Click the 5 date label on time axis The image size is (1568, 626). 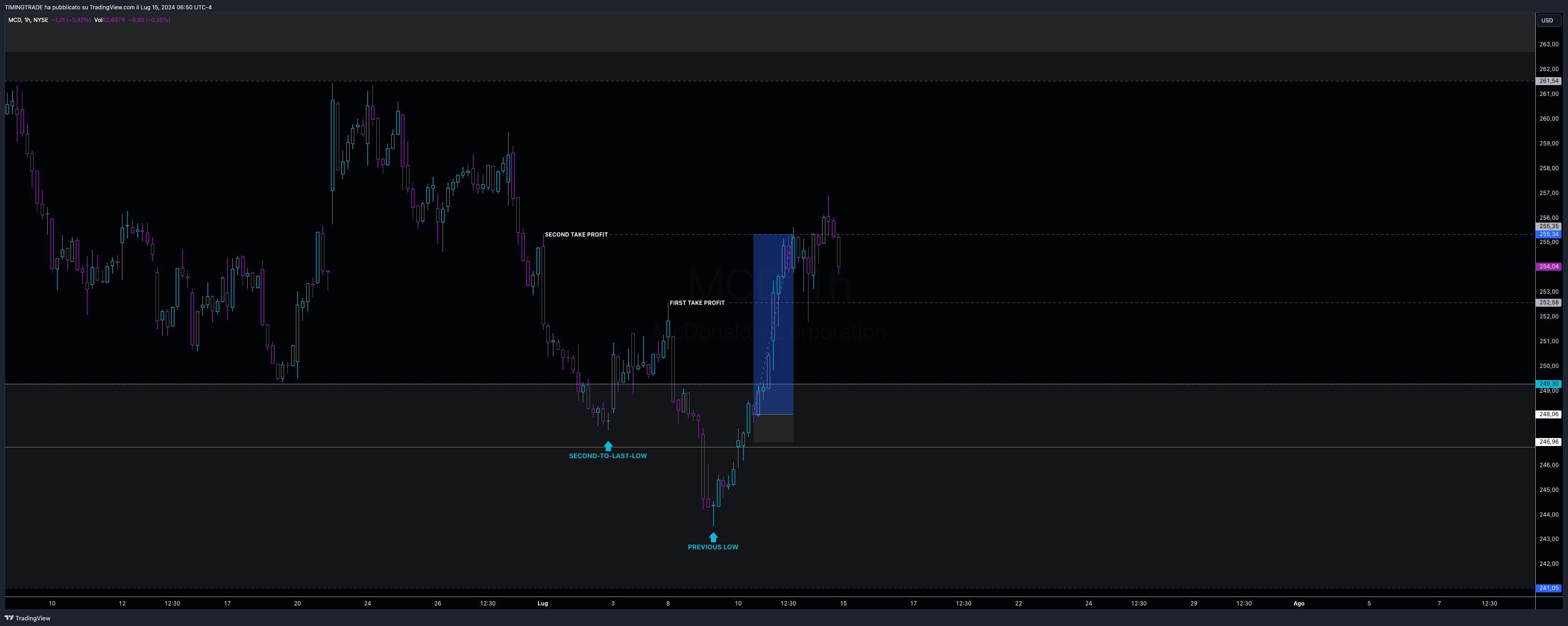tap(1369, 604)
